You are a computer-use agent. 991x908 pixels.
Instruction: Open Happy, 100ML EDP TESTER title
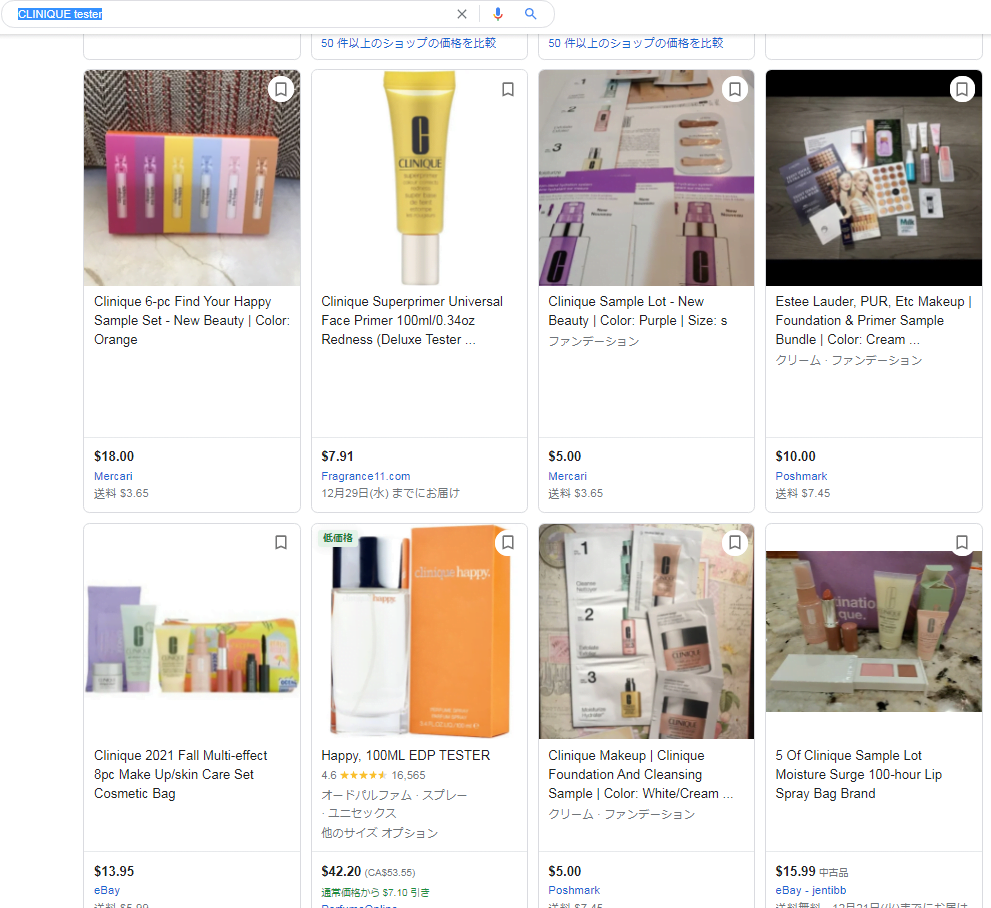pos(406,755)
